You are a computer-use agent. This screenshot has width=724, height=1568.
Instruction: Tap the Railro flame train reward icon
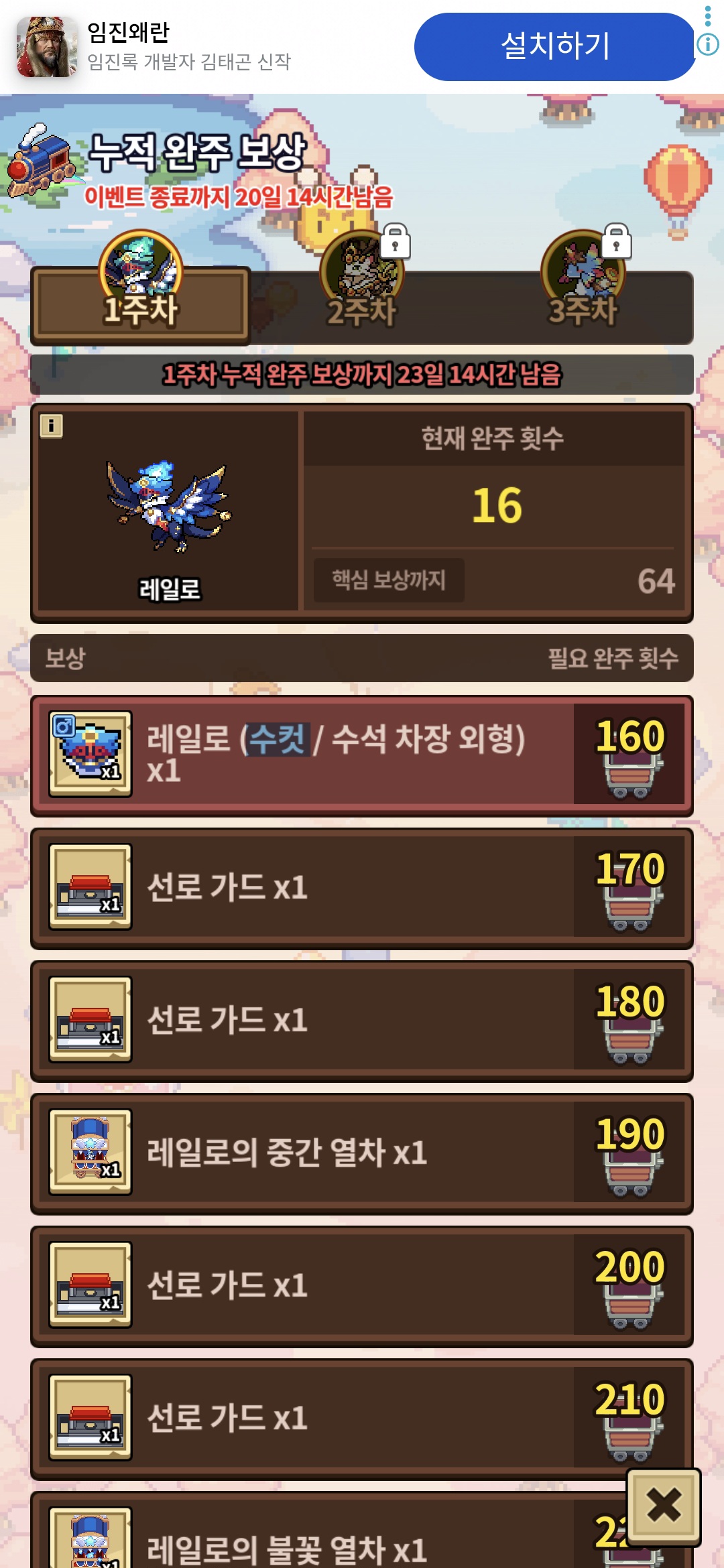90,1538
